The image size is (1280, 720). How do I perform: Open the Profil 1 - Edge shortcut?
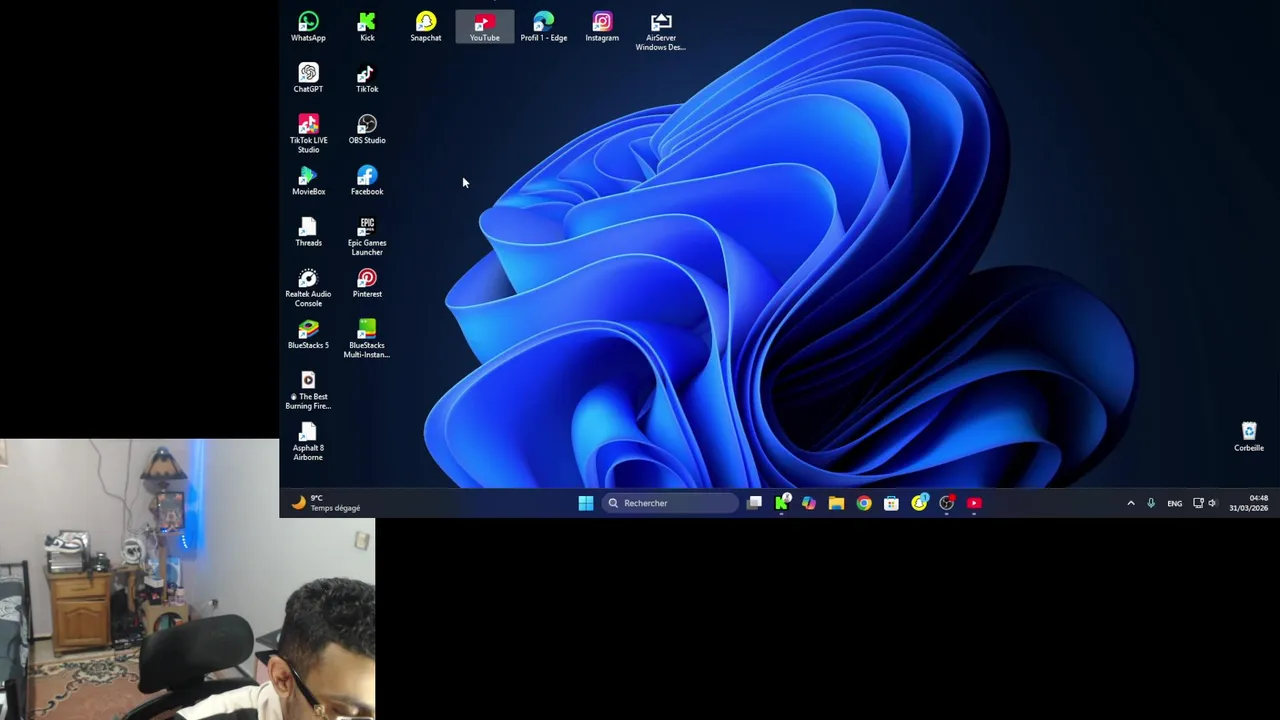pos(543,27)
